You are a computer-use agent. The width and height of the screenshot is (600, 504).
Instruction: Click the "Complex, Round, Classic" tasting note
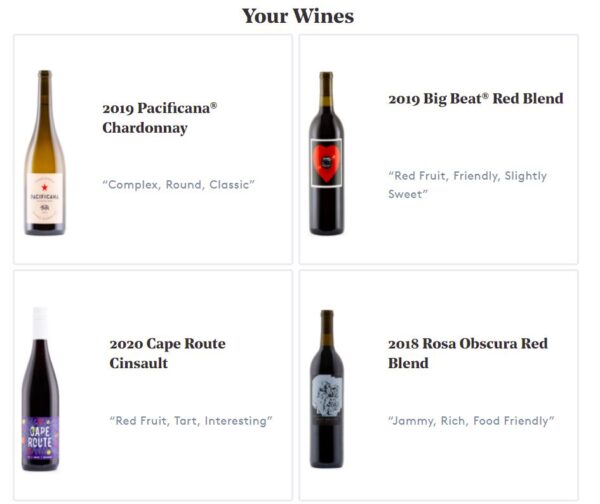(179, 185)
